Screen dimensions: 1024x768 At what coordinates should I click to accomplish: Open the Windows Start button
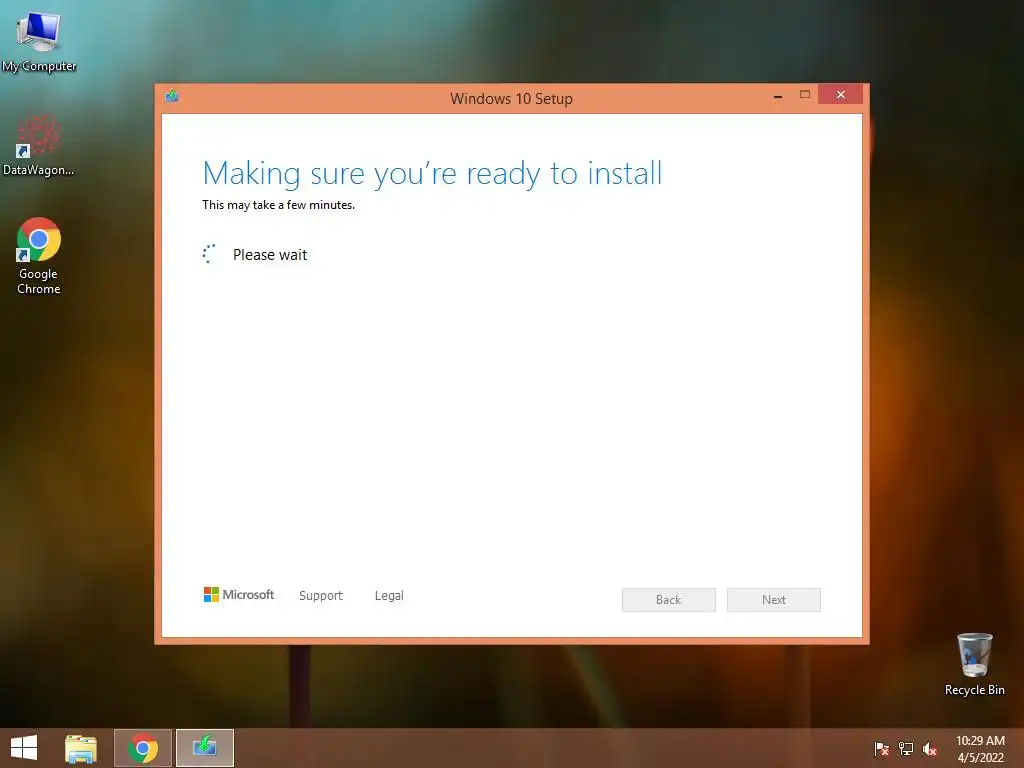pyautogui.click(x=24, y=748)
